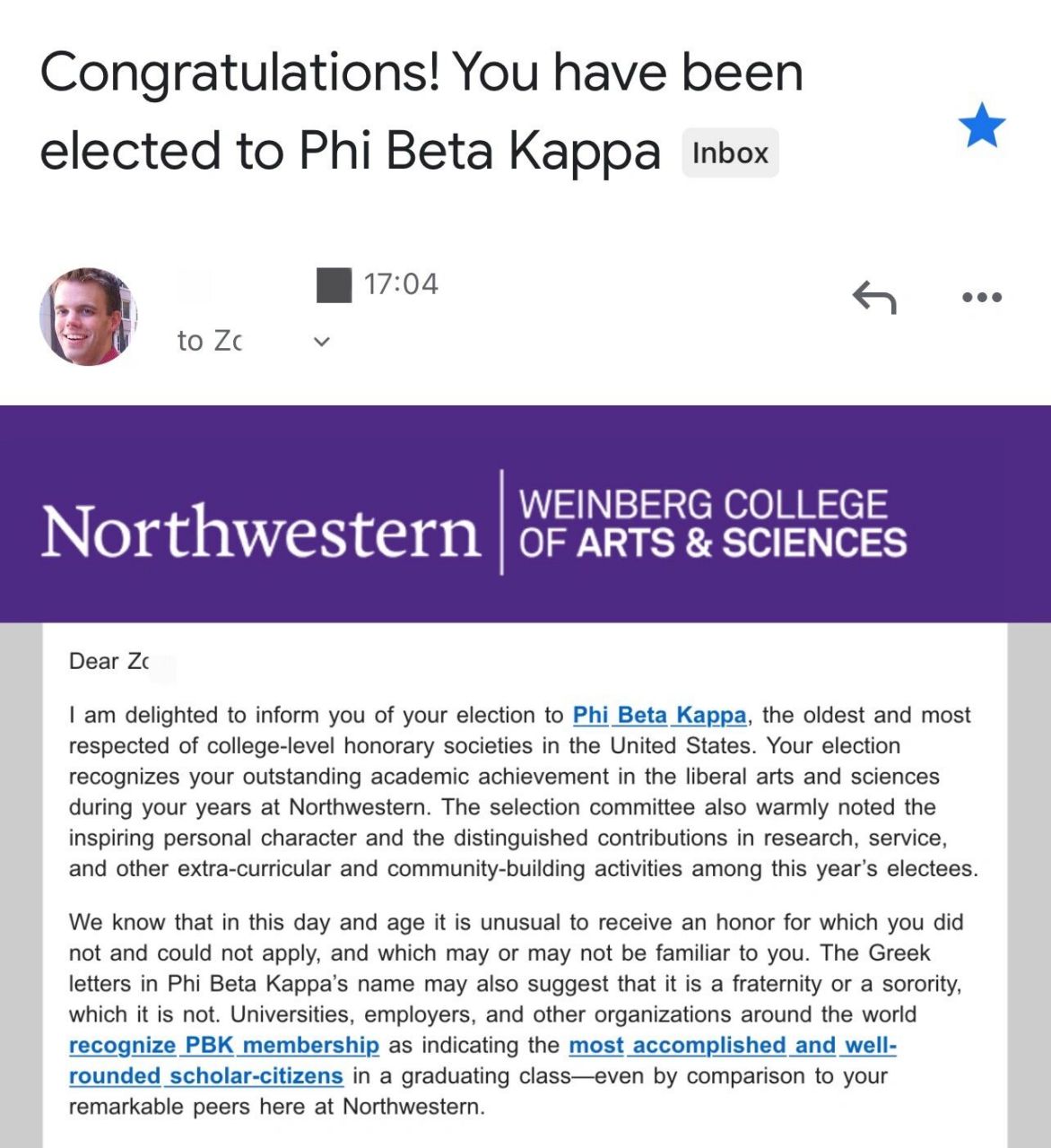Tap the email timestamp 17:04
Image resolution: width=1051 pixels, height=1148 pixels.
[x=400, y=283]
